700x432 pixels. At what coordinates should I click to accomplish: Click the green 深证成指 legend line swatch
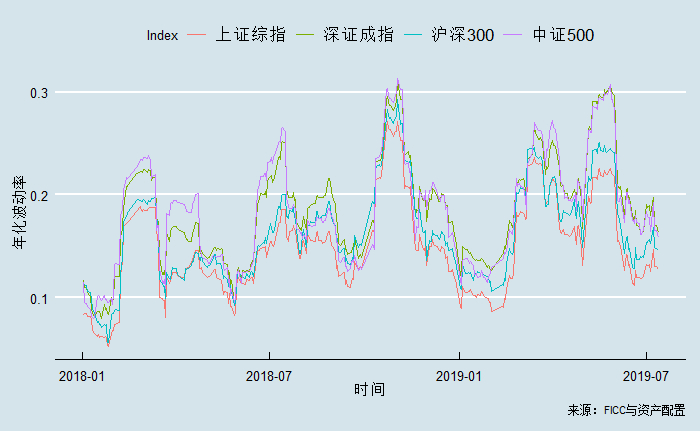click(x=305, y=35)
